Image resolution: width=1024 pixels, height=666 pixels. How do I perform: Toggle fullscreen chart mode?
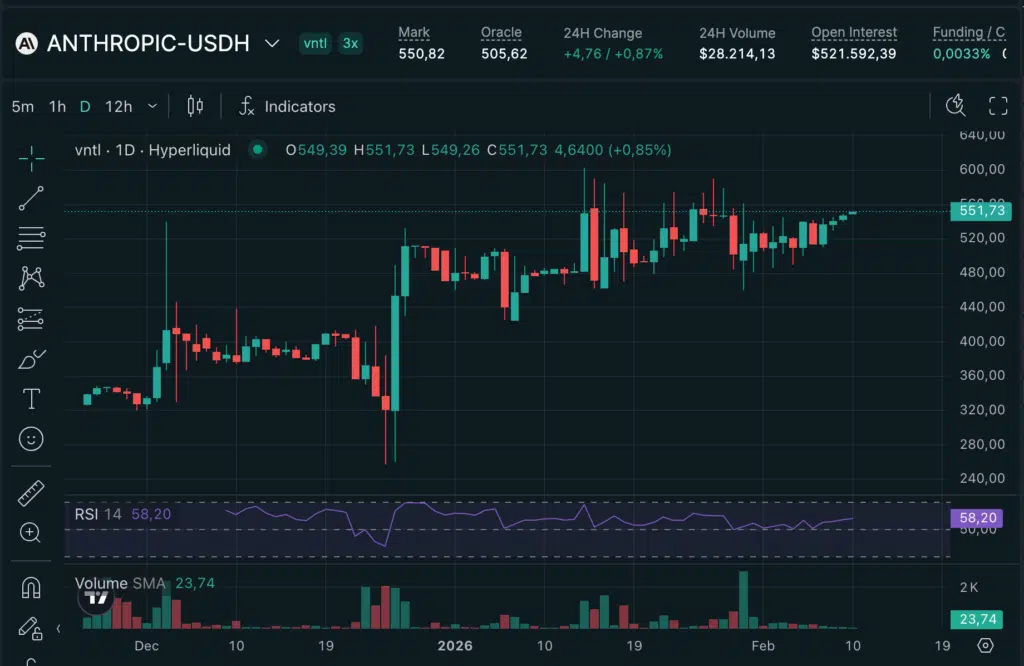pyautogui.click(x=998, y=106)
